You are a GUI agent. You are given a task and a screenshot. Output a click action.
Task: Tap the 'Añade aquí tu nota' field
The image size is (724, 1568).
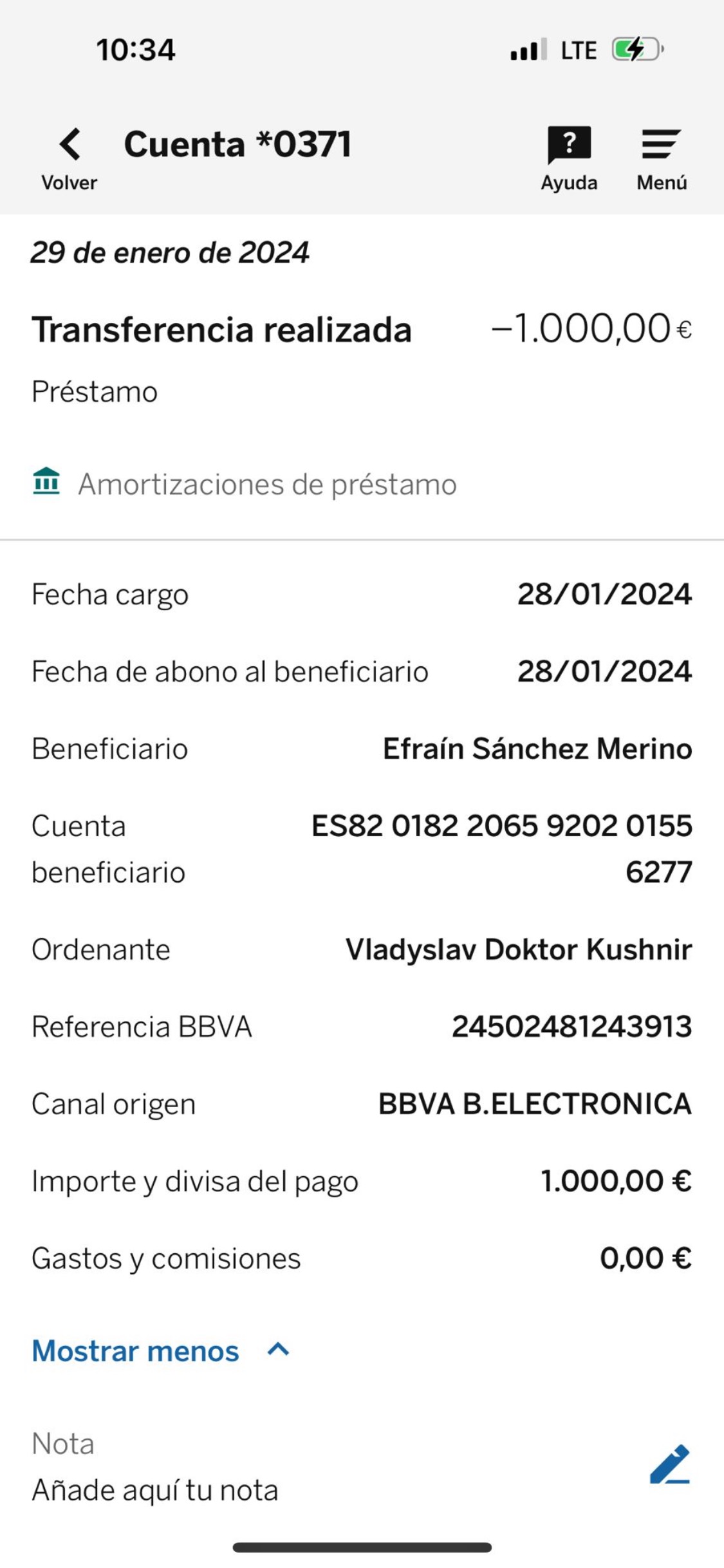(155, 1490)
